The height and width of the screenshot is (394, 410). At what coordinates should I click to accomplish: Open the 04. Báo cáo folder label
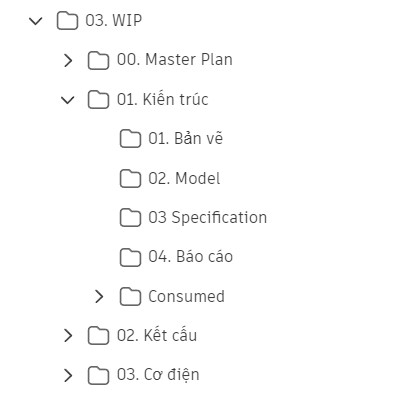(x=191, y=257)
